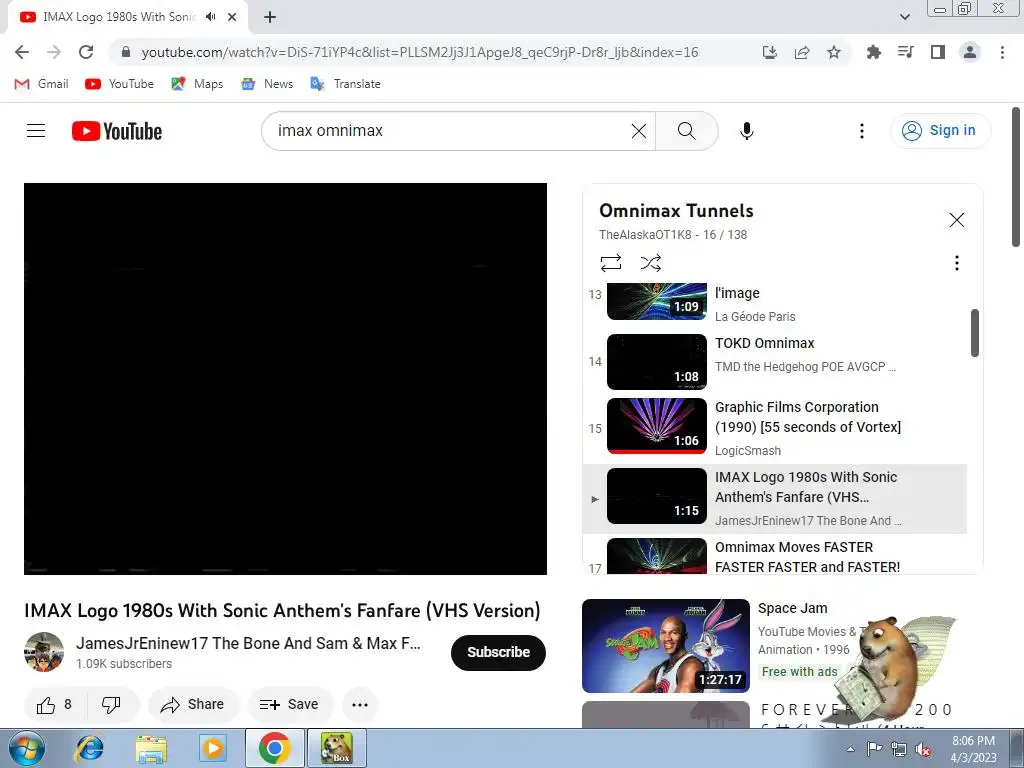Open a new browser tab
The image size is (1024, 768).
[270, 17]
